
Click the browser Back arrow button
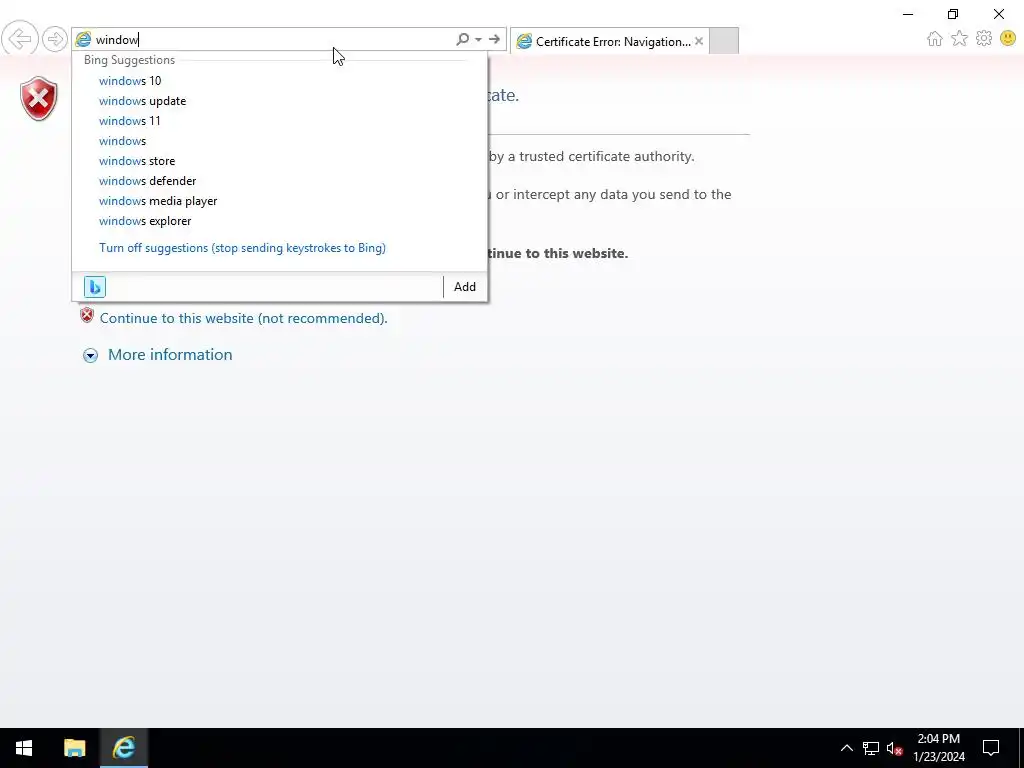(x=20, y=39)
